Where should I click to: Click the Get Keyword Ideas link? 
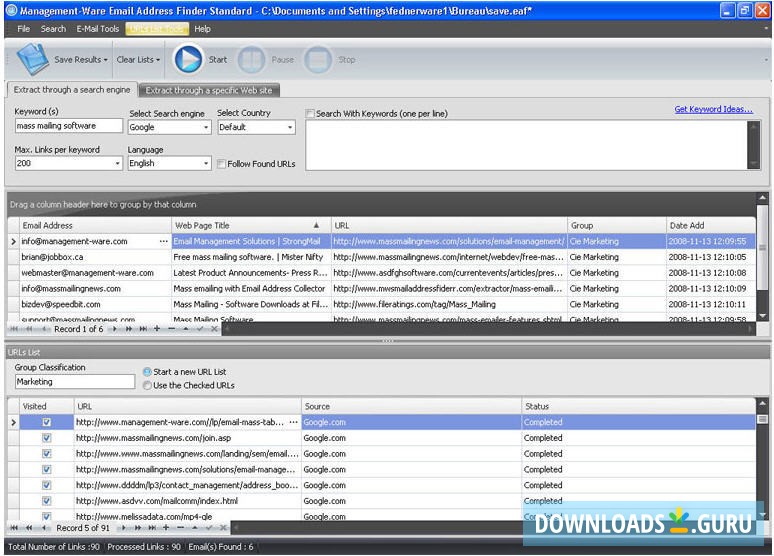click(x=713, y=110)
